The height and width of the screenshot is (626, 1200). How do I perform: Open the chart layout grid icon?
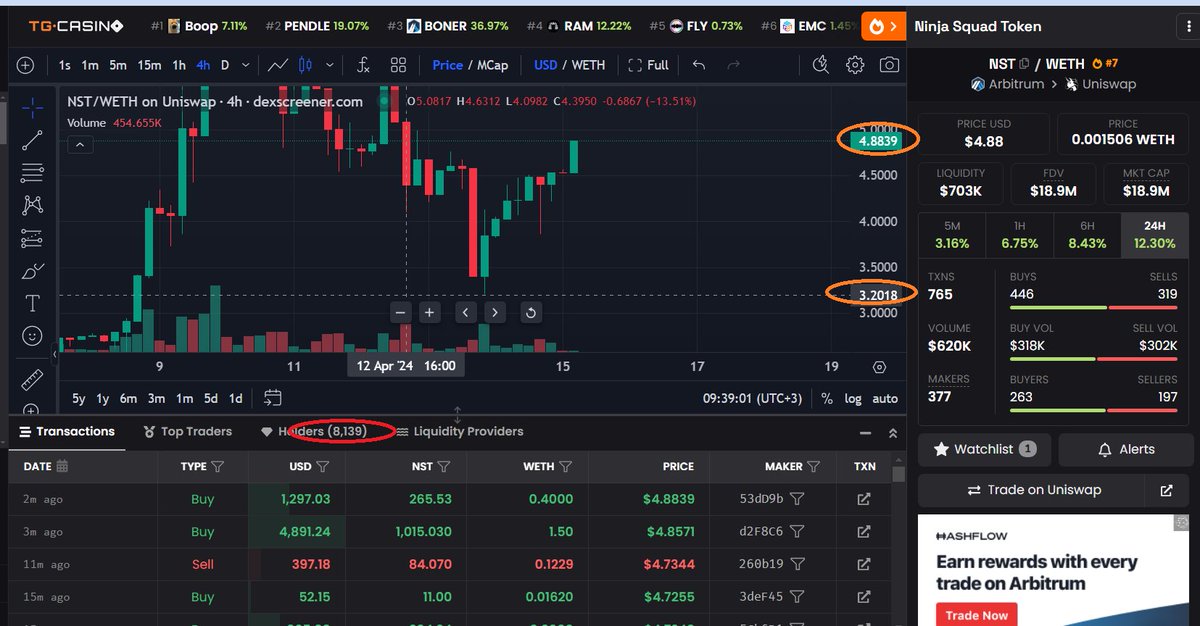pos(398,65)
